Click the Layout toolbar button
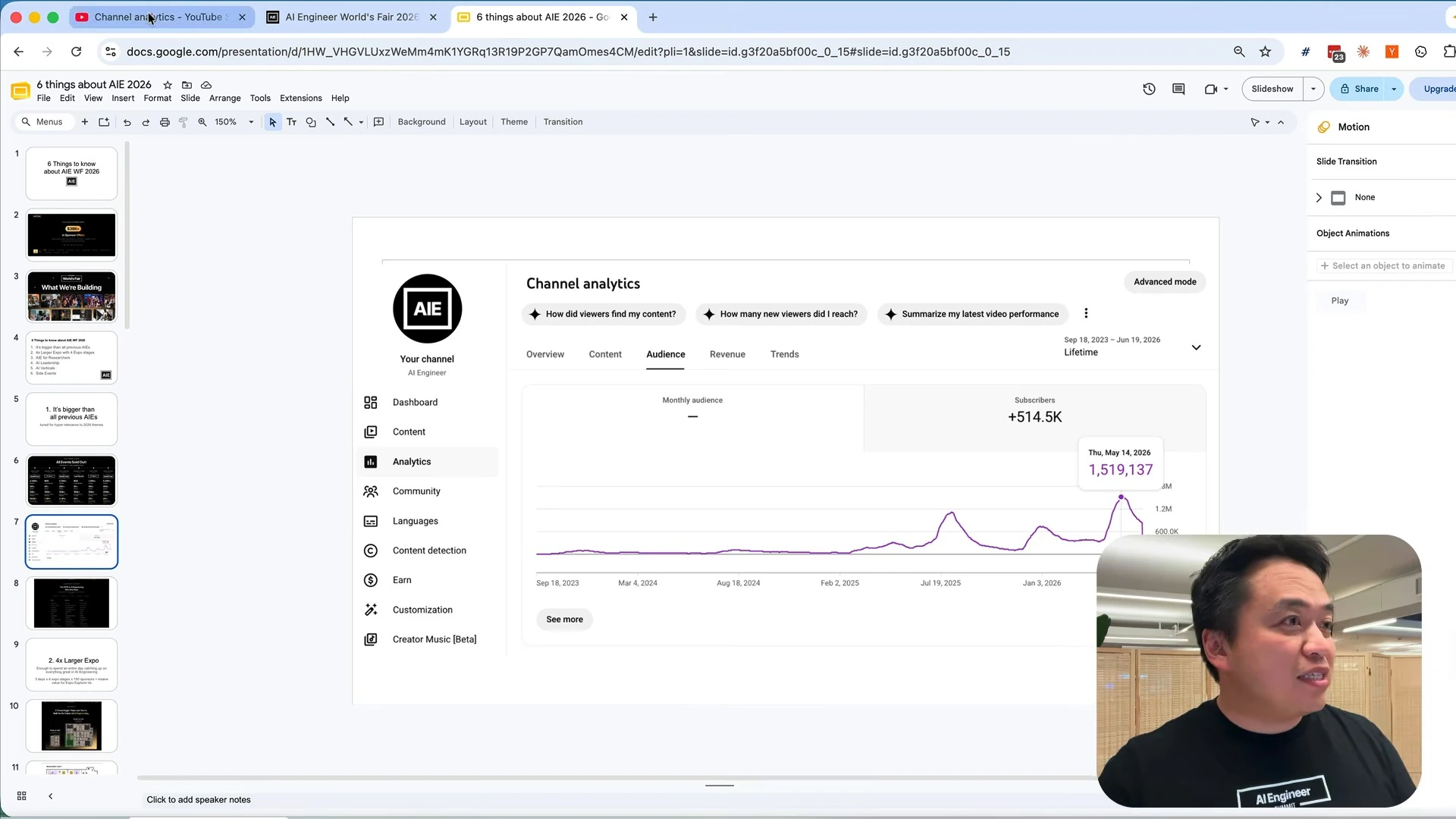The image size is (1456, 819). click(x=473, y=122)
